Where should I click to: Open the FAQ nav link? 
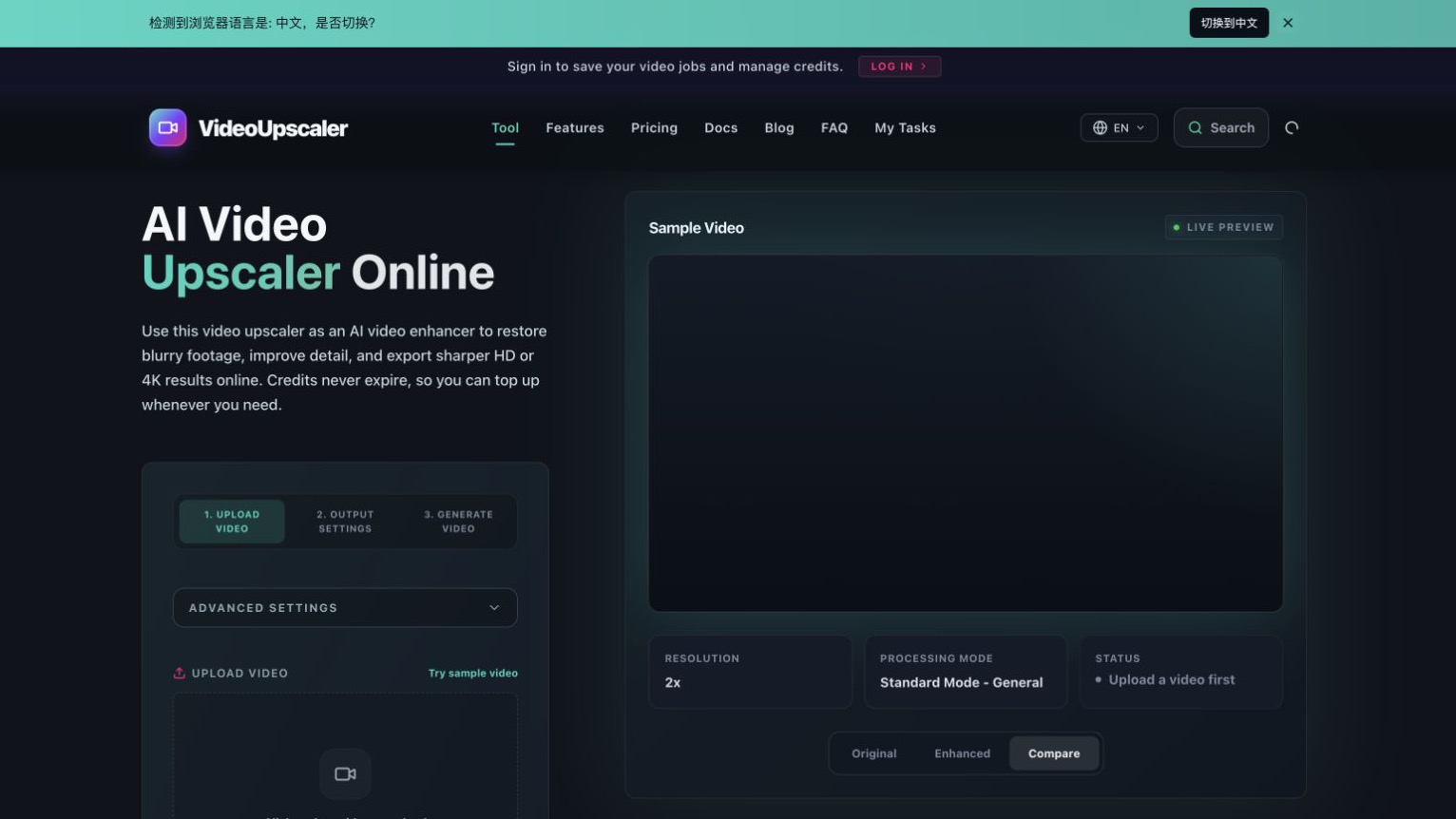click(x=834, y=127)
